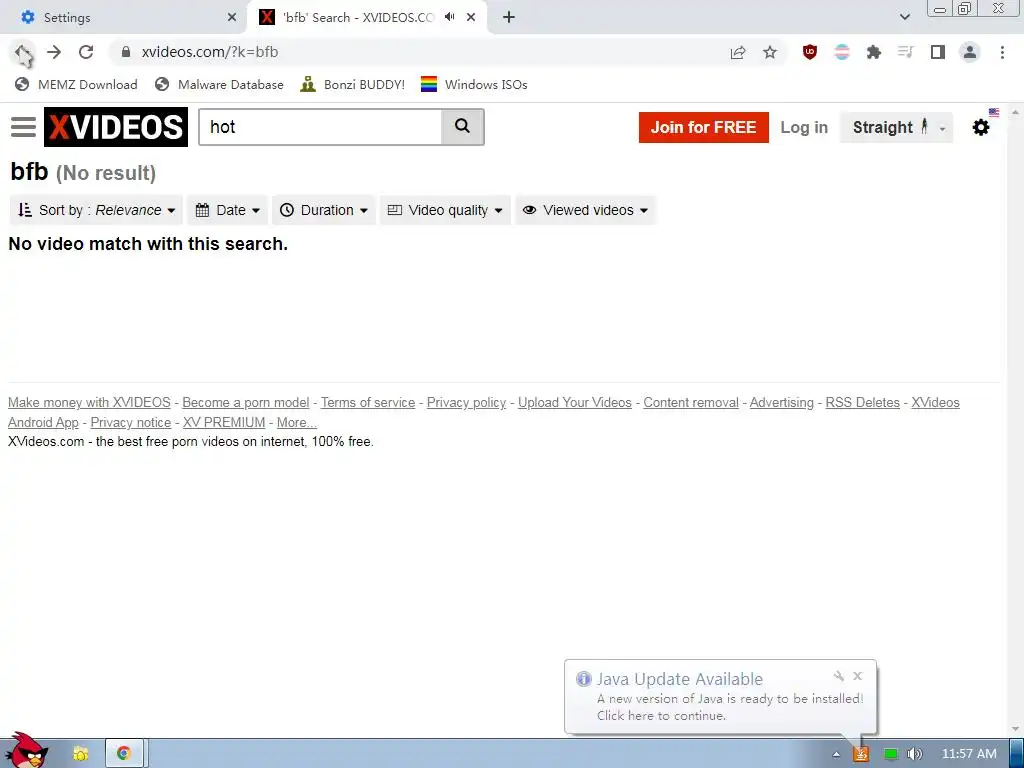The height and width of the screenshot is (768, 1024).
Task: Open Java balloon options wrench icon
Action: click(x=839, y=676)
